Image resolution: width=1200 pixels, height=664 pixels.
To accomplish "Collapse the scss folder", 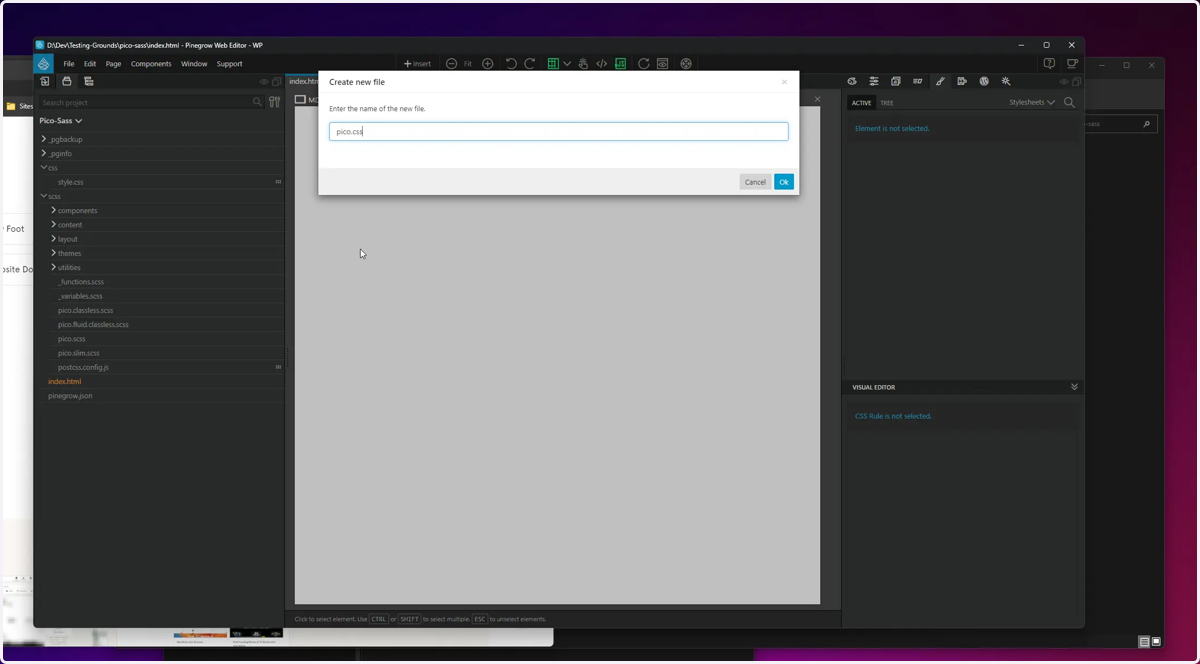I will (44, 196).
